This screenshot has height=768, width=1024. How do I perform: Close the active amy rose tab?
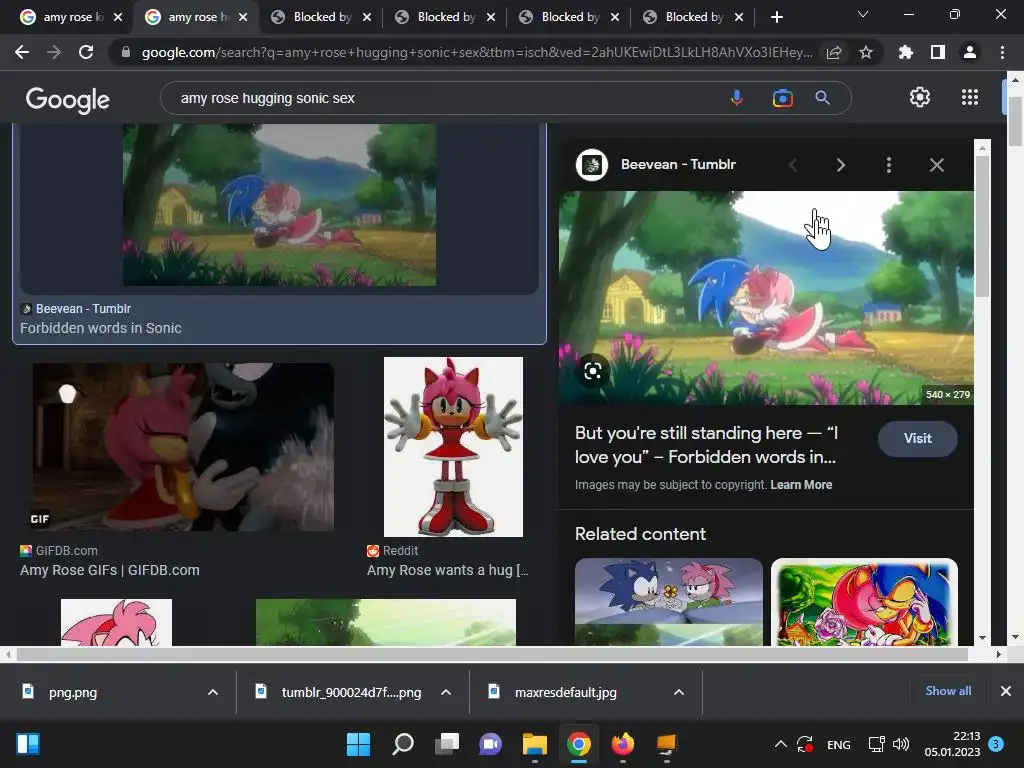(243, 17)
